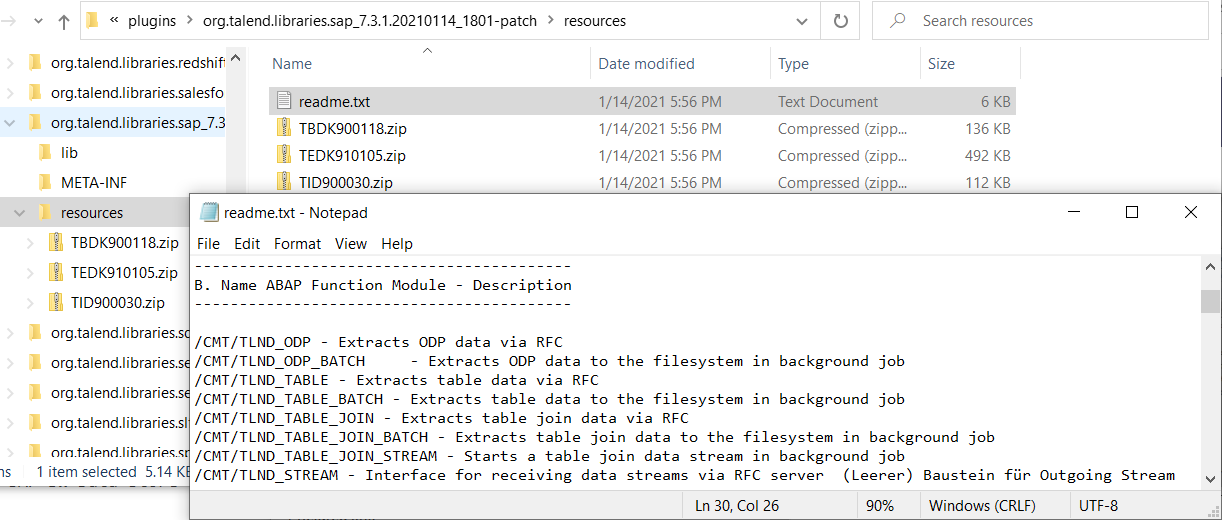Click the readme.txt text document icon
Viewport: 1222px width, 520px height.
coord(283,101)
